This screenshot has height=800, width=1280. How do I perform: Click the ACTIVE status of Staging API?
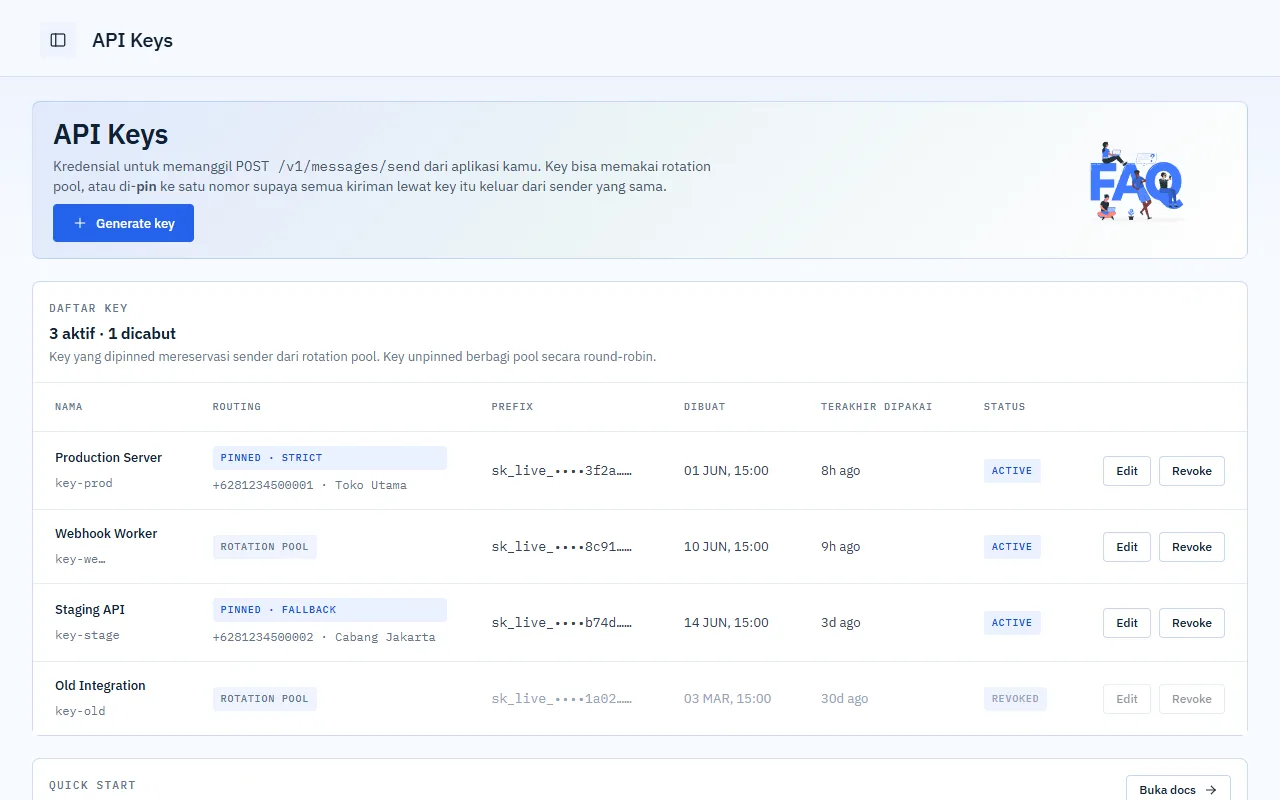tap(1012, 623)
